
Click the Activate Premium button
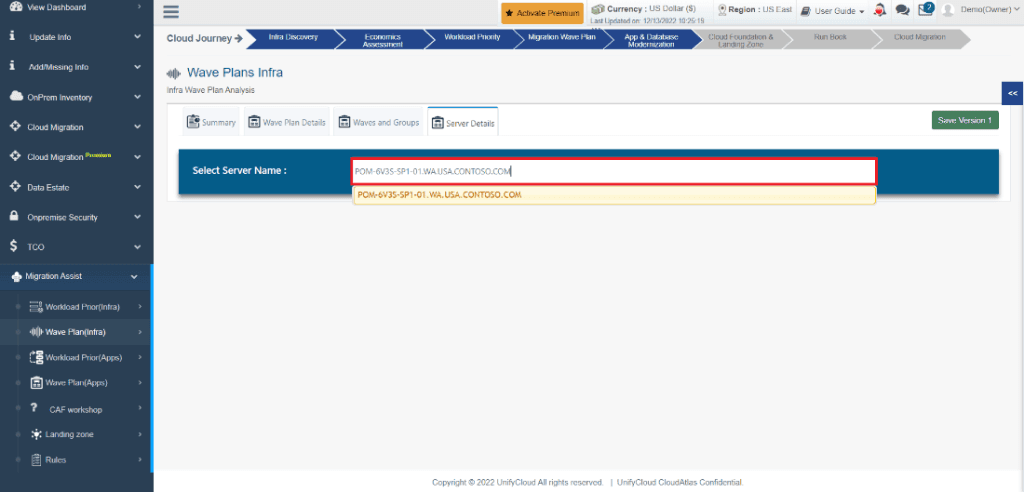tap(542, 13)
